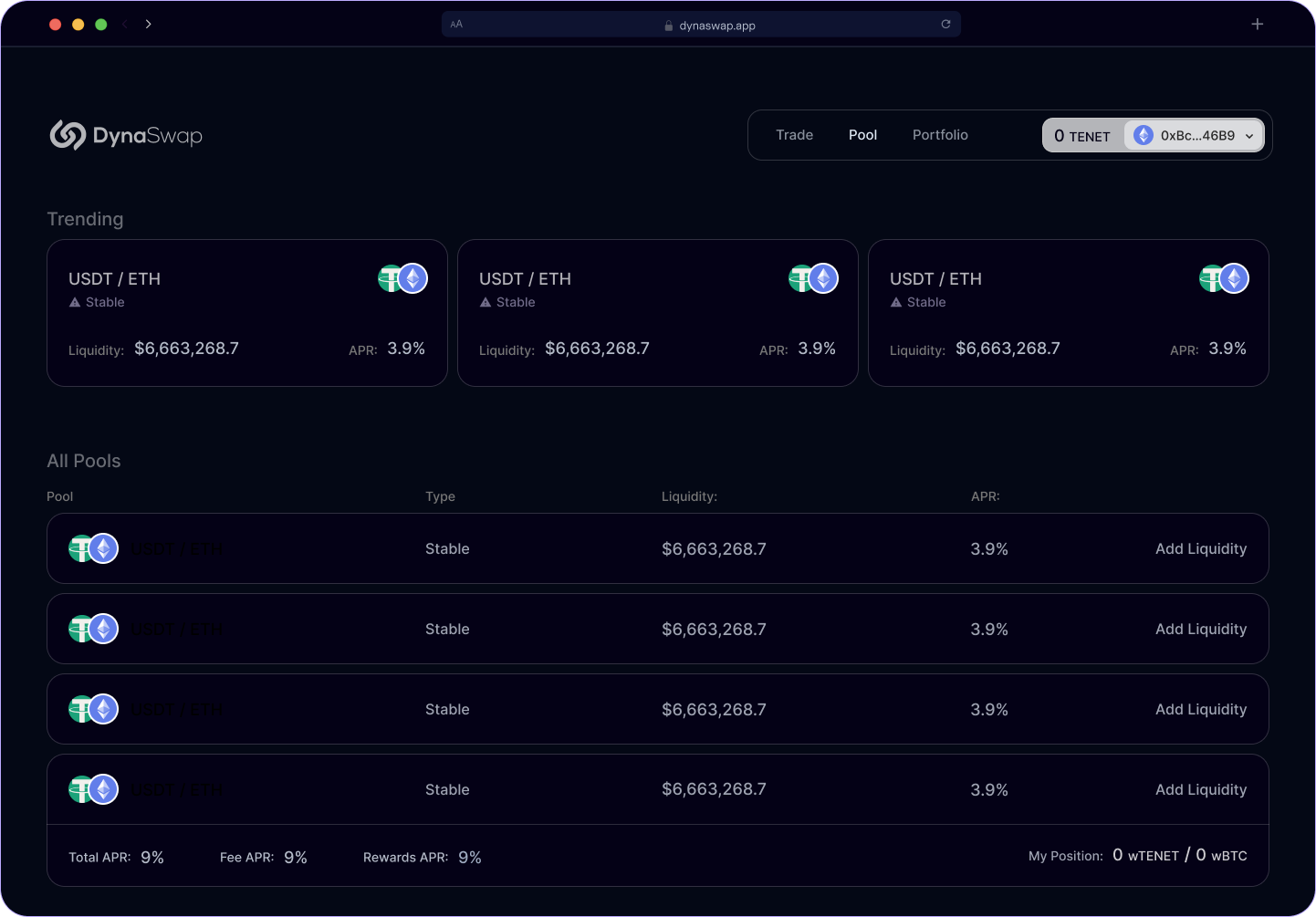Image resolution: width=1316 pixels, height=917 pixels.
Task: Click the ETH icon in second pool row
Action: pos(104,629)
